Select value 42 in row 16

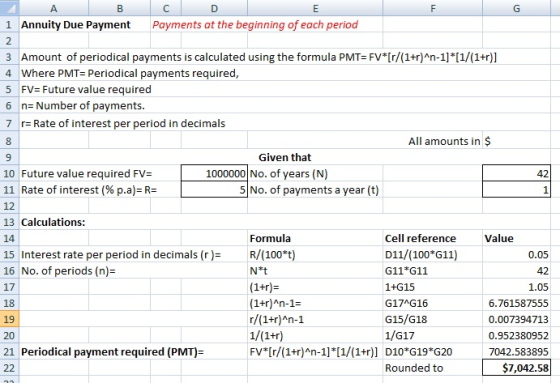tap(516, 271)
